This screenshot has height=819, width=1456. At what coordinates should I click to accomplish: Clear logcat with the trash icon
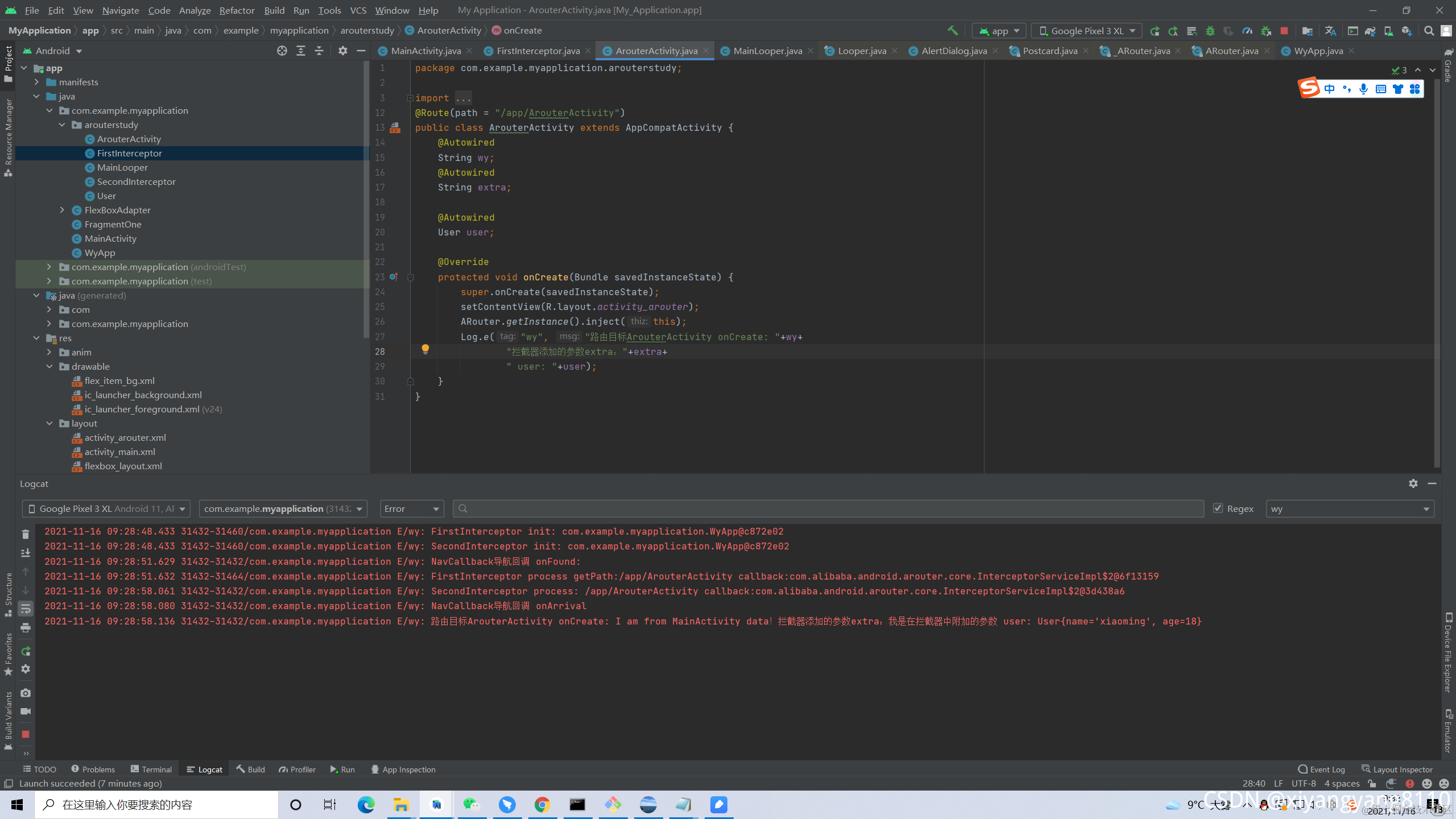pyautogui.click(x=25, y=534)
